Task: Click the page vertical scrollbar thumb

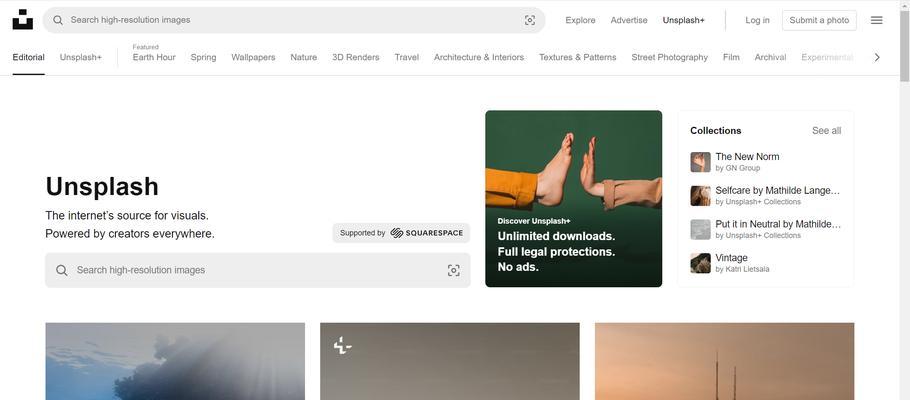Action: point(904,45)
